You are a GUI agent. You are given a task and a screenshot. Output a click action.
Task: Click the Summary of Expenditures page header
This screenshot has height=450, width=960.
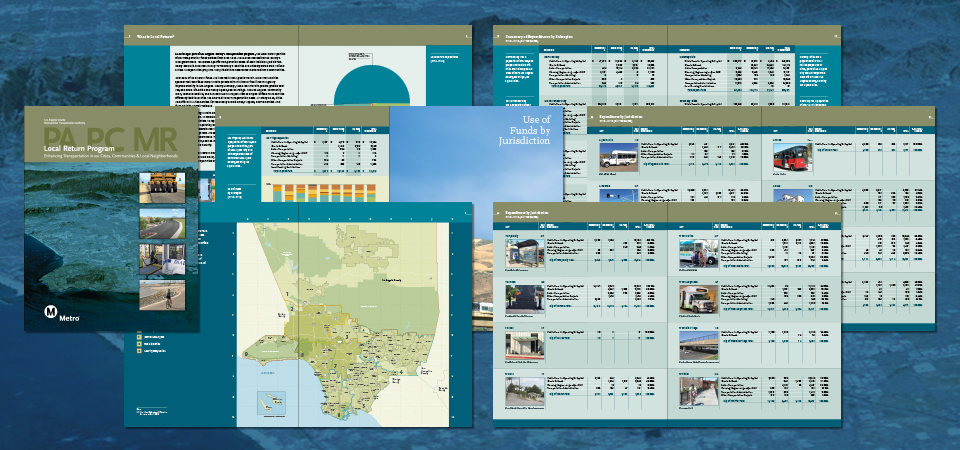coord(560,36)
